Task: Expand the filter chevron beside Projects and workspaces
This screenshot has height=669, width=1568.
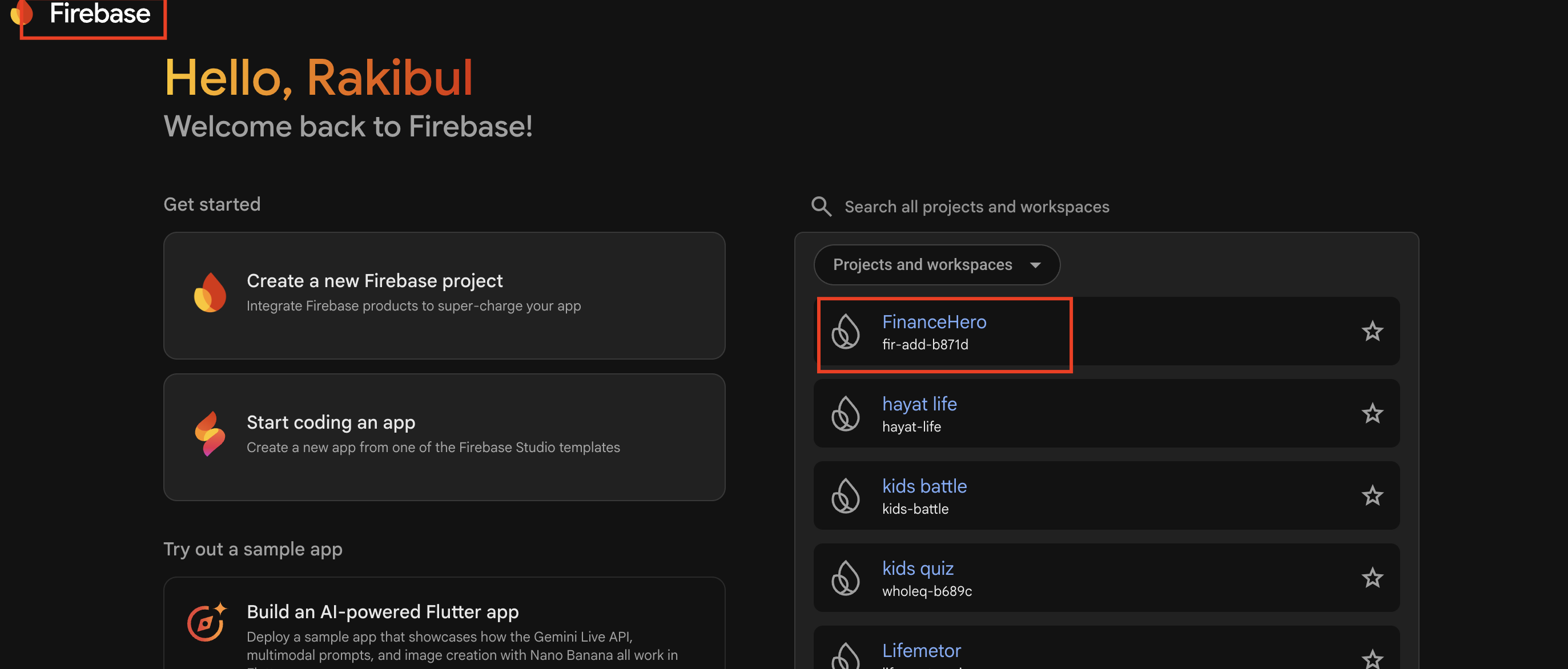Action: point(1036,265)
